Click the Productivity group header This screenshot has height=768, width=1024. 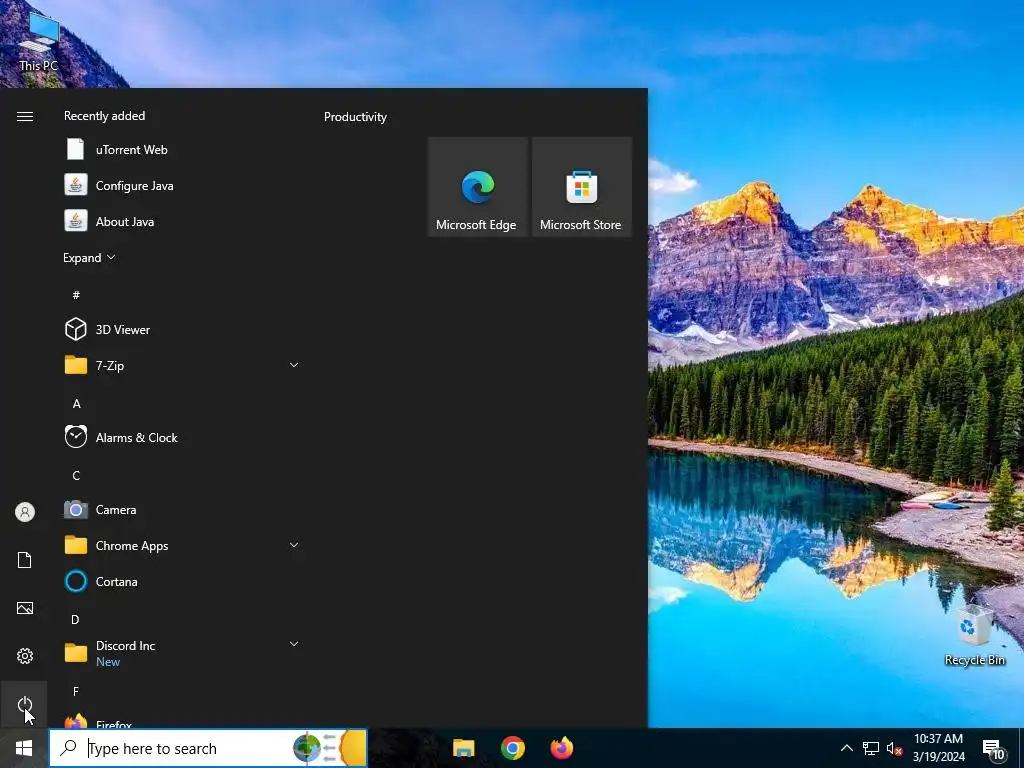click(355, 117)
